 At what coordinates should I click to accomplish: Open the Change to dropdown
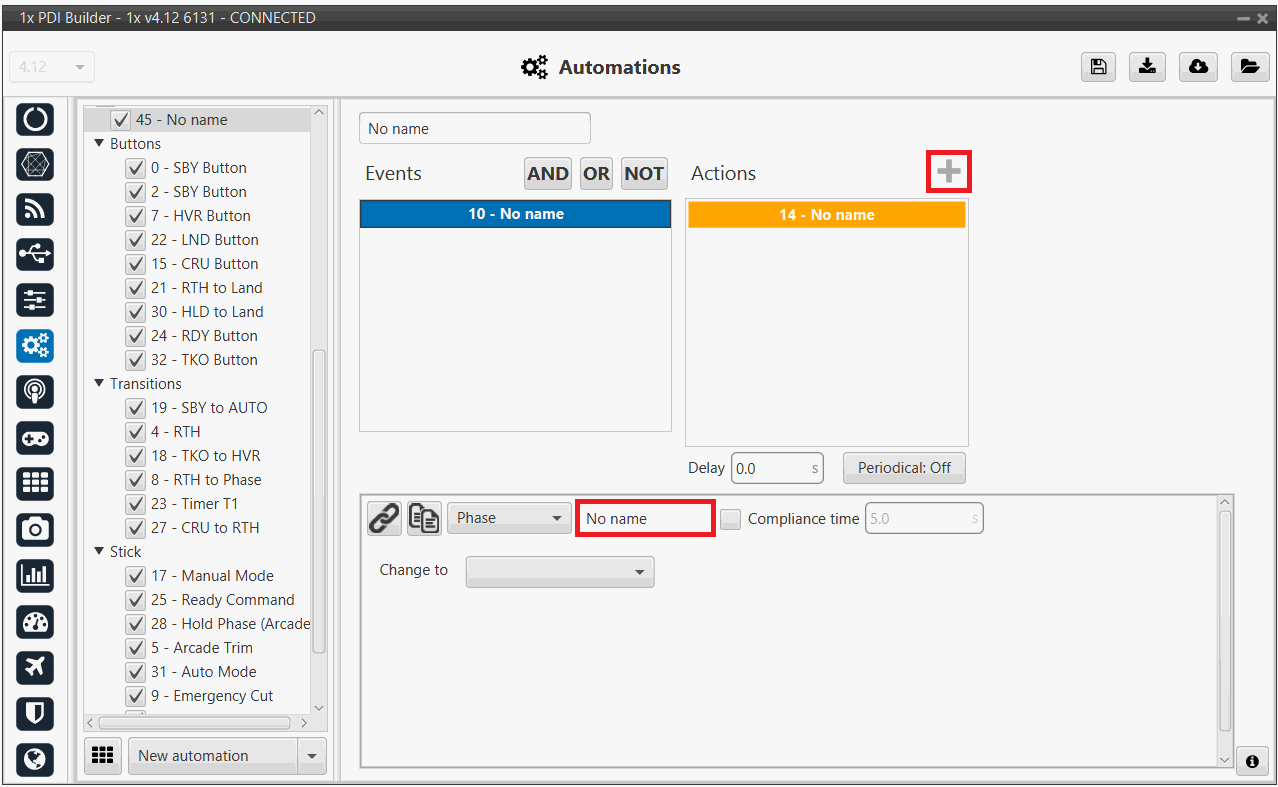click(560, 572)
